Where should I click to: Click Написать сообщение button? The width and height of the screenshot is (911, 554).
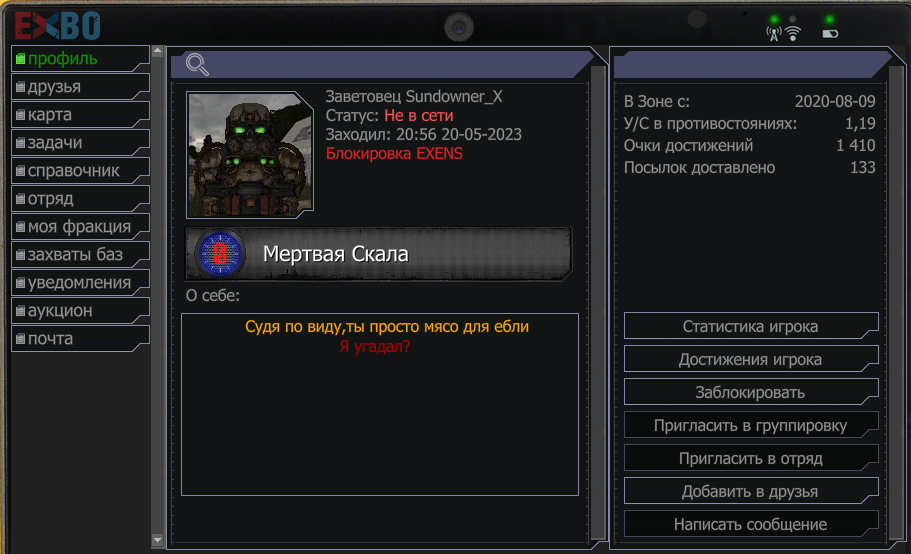[x=751, y=524]
